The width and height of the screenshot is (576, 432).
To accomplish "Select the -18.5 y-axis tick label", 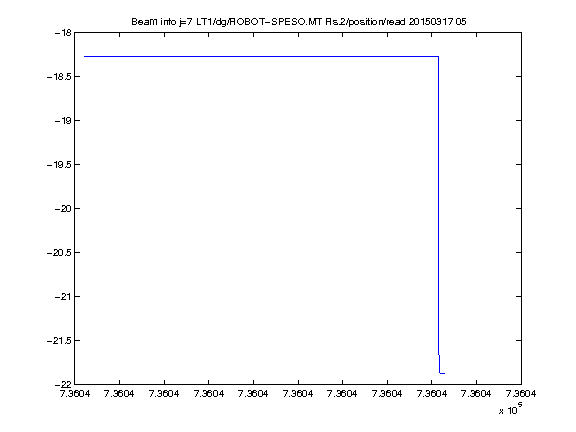I will pyautogui.click(x=59, y=77).
